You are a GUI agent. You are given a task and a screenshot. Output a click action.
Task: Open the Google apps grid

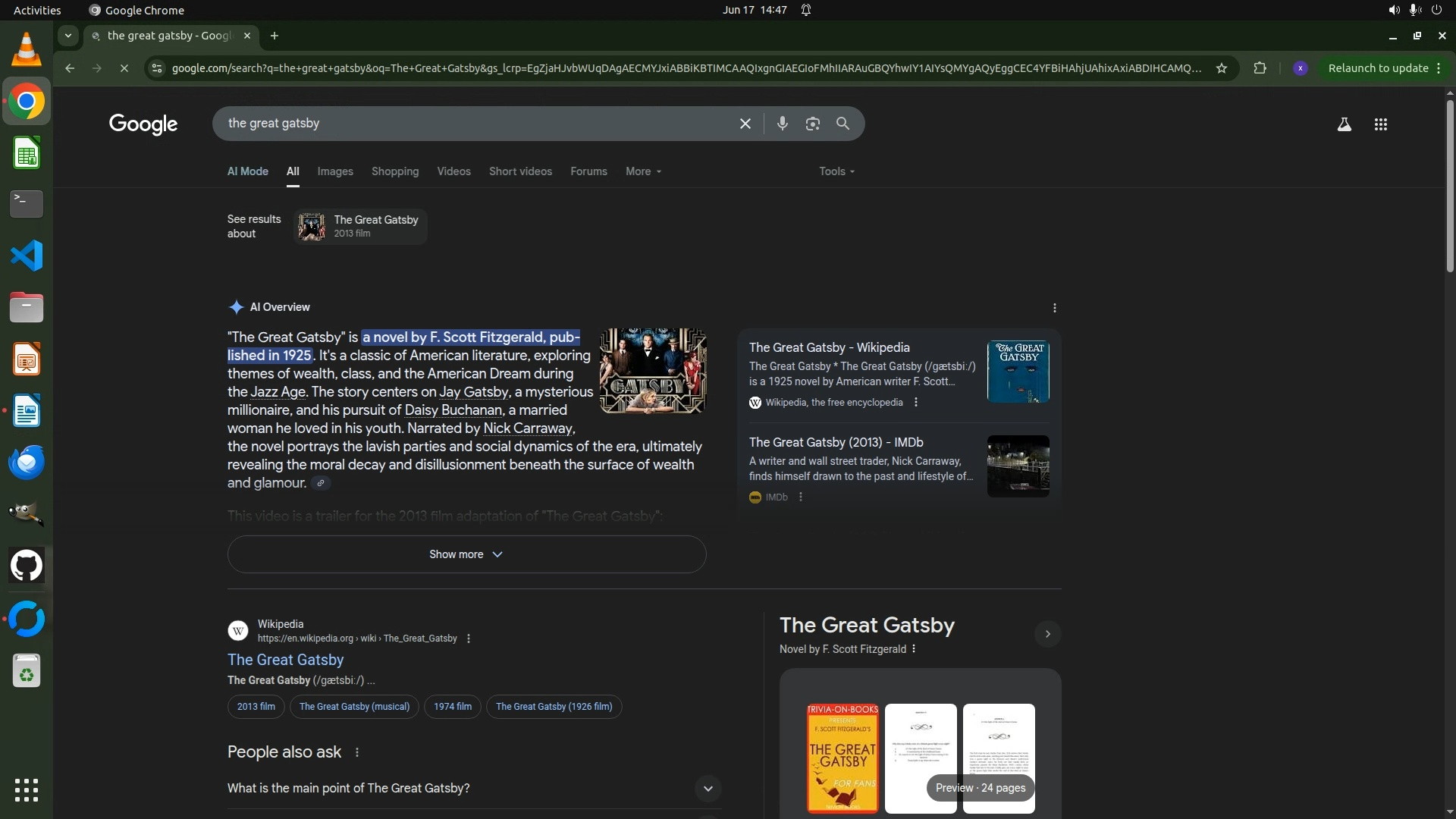tap(1380, 124)
